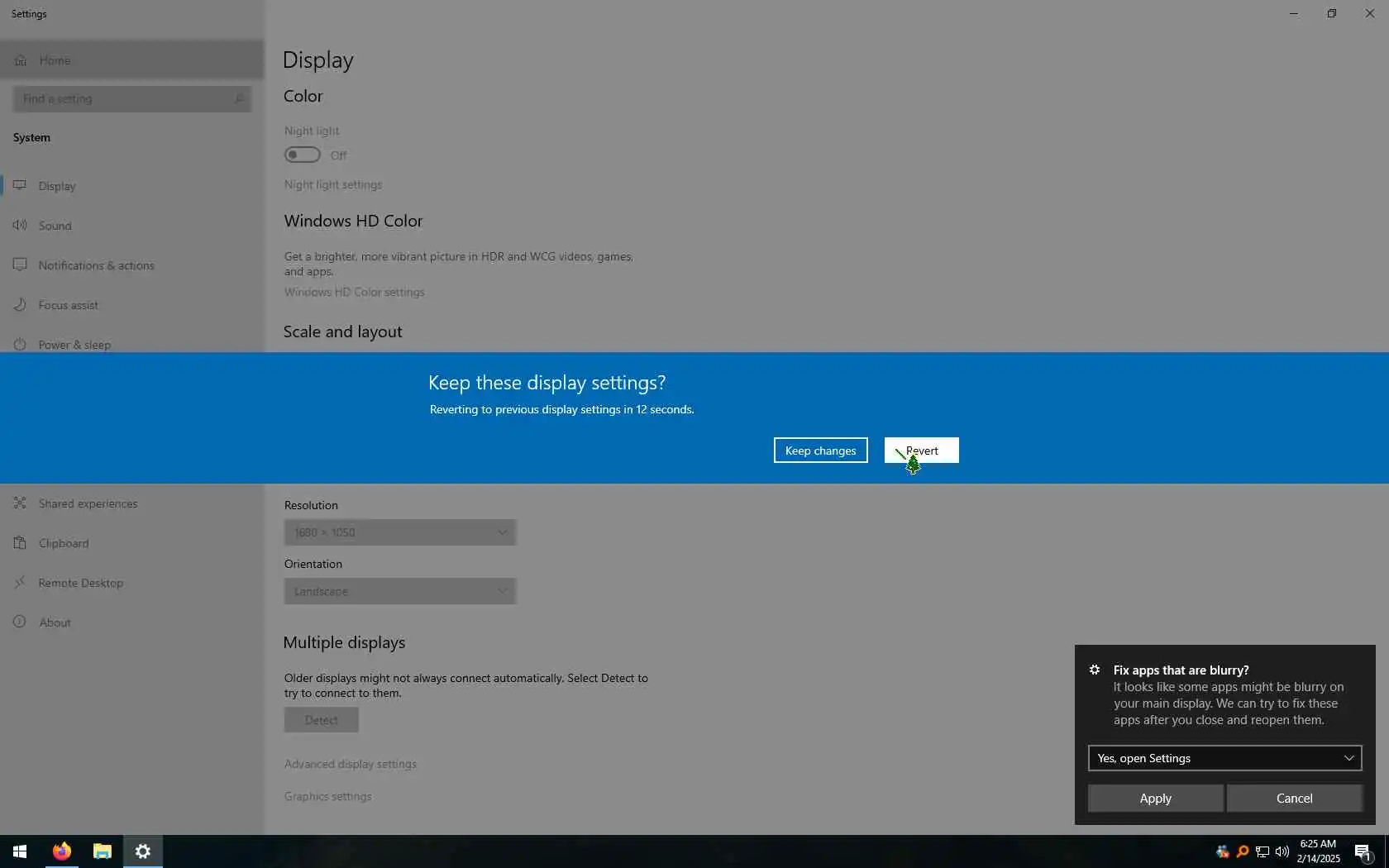The image size is (1389, 868).
Task: Apply the blurry apps fix notification
Action: click(x=1155, y=799)
